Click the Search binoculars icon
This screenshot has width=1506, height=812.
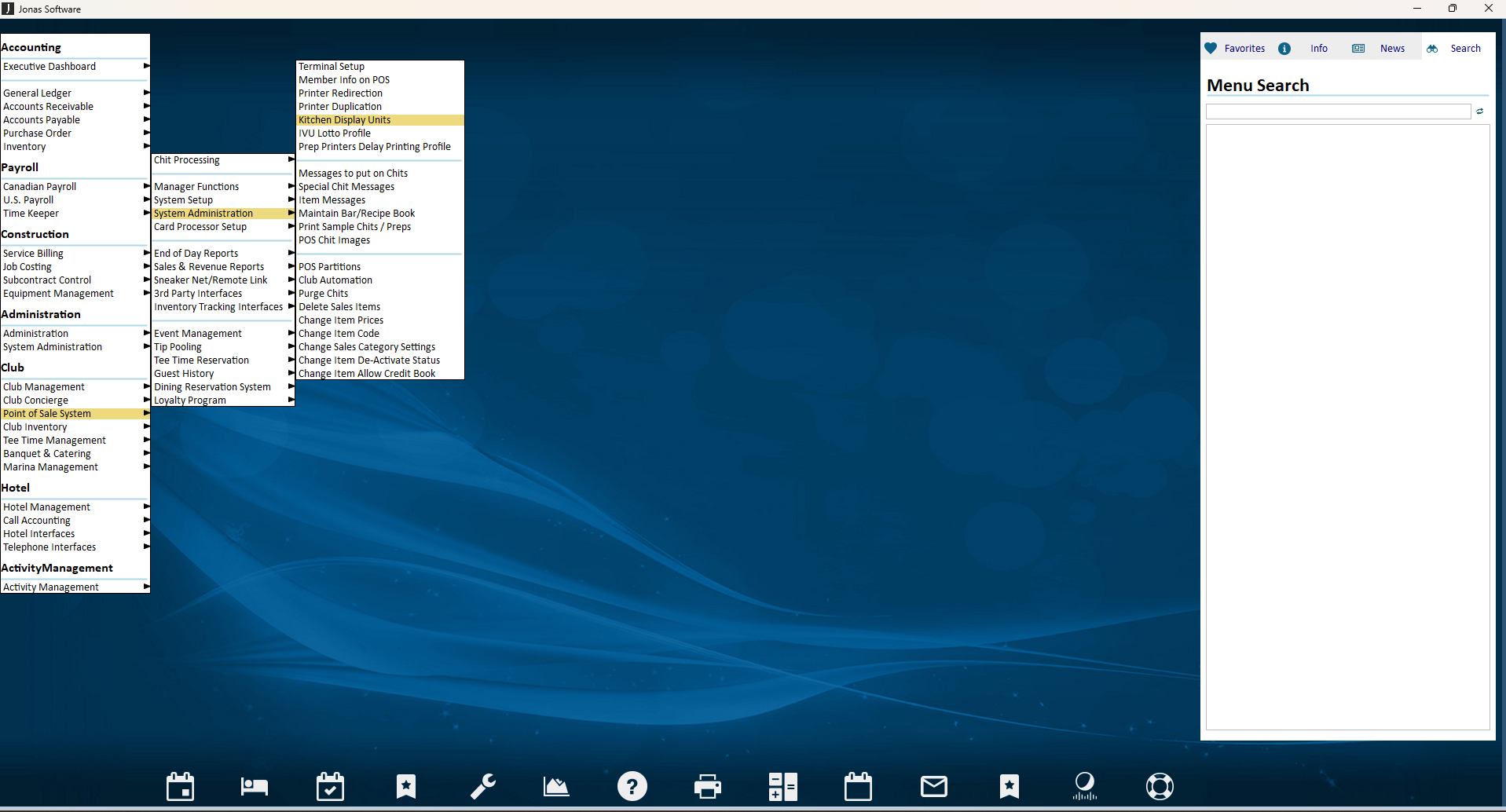(x=1432, y=49)
